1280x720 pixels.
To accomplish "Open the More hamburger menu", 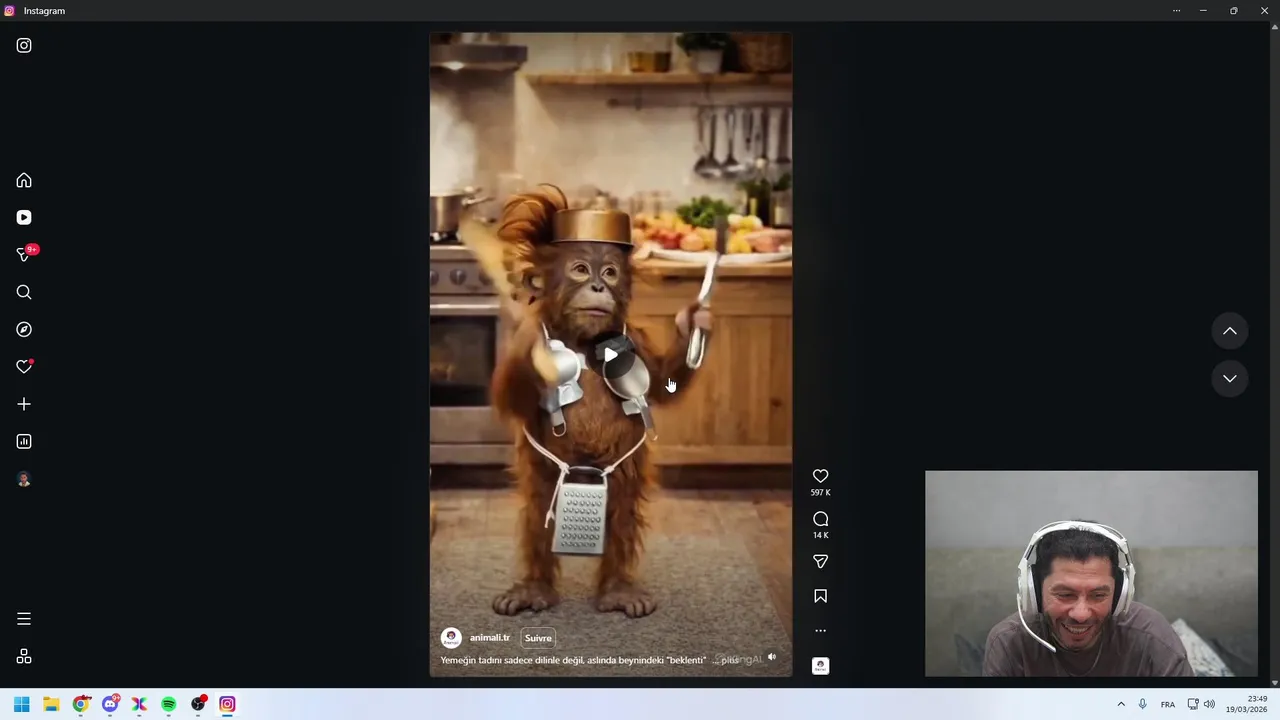I will point(24,619).
